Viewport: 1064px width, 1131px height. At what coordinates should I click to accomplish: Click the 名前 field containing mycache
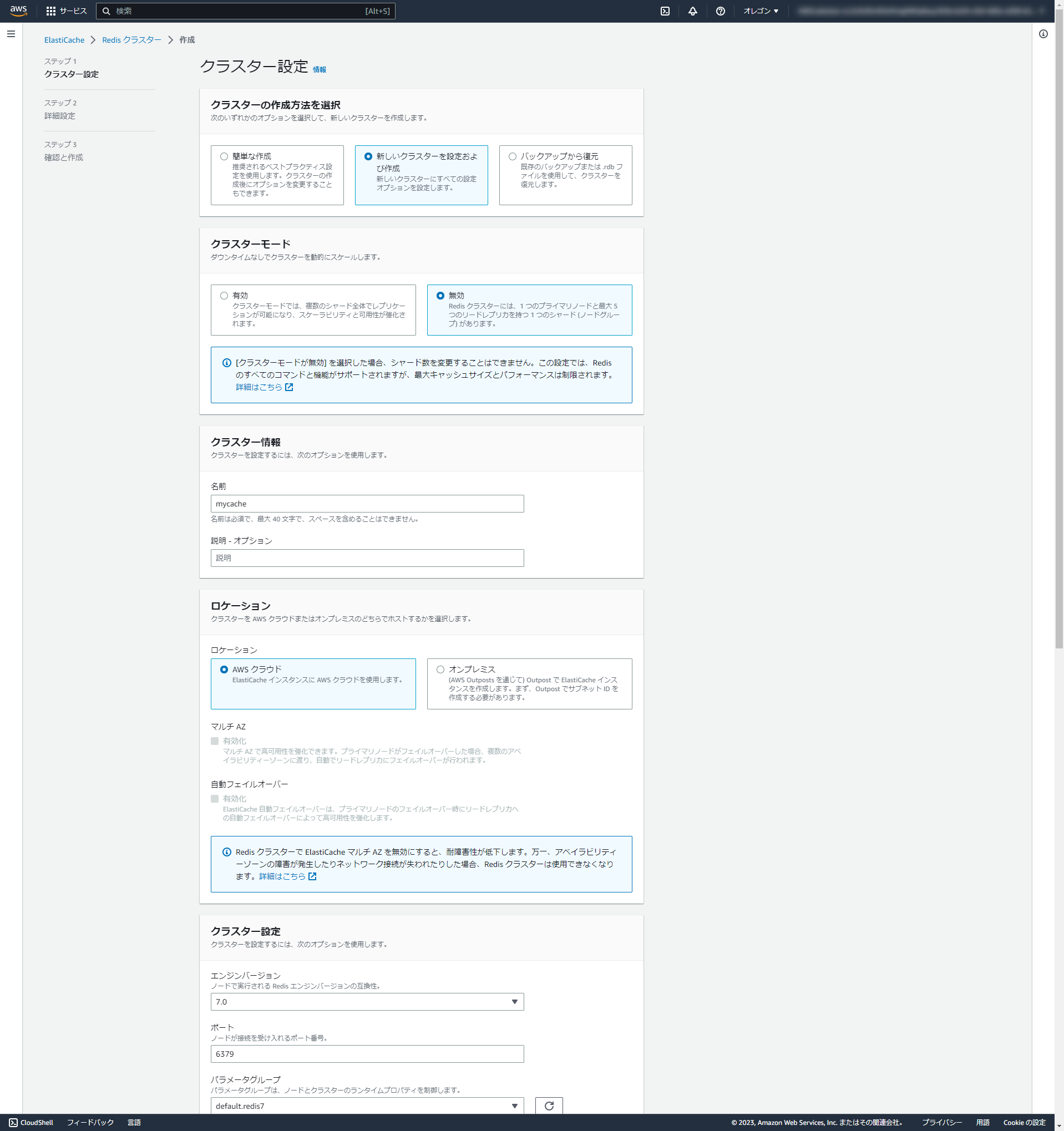(367, 503)
